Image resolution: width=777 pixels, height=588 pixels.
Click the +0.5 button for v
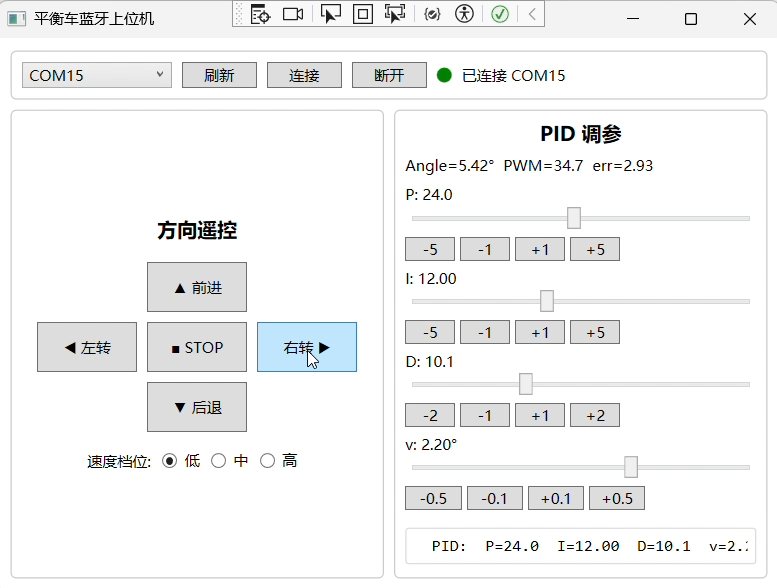click(x=617, y=498)
